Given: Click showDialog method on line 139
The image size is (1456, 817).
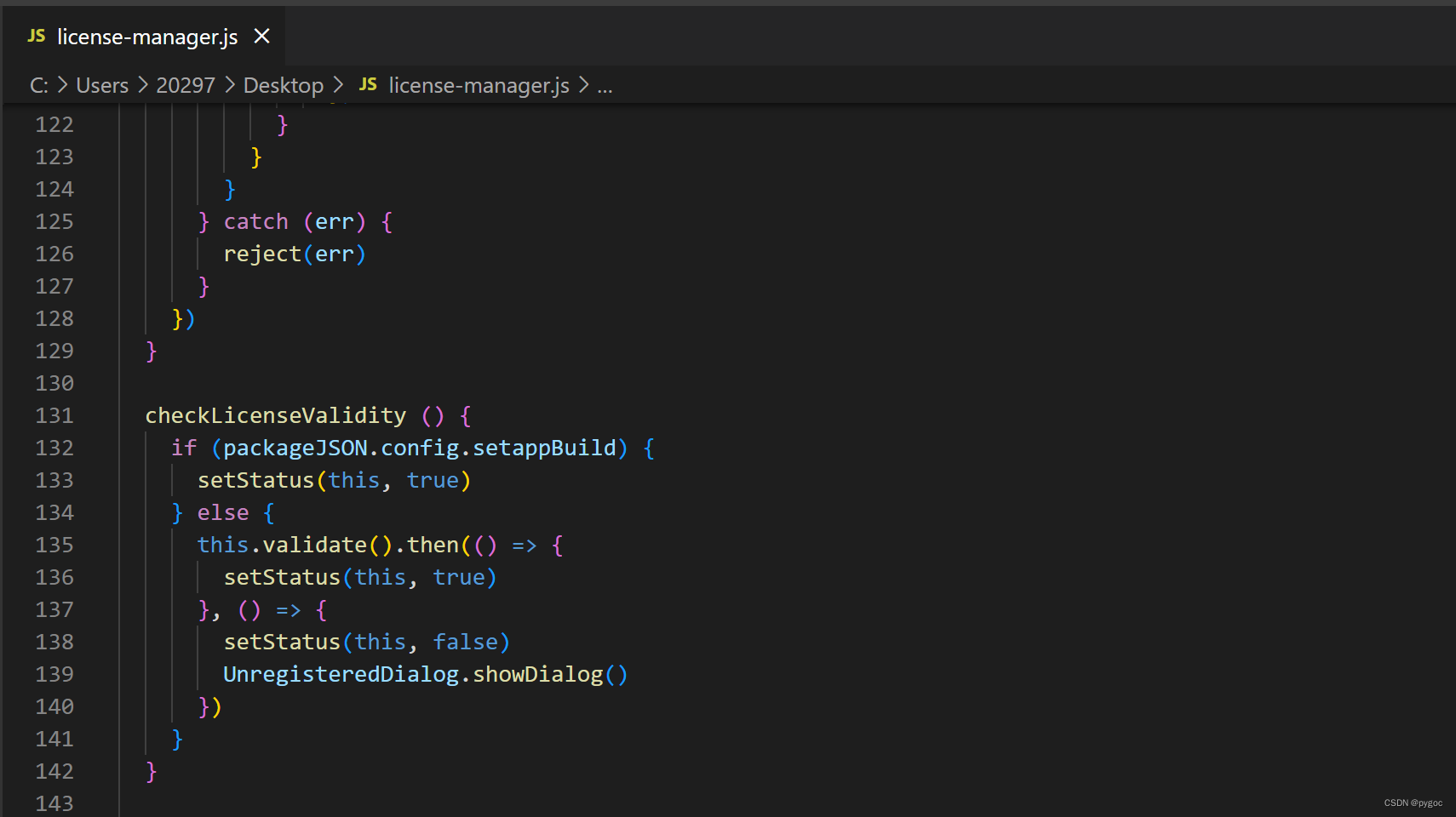Looking at the screenshot, I should coord(538,674).
